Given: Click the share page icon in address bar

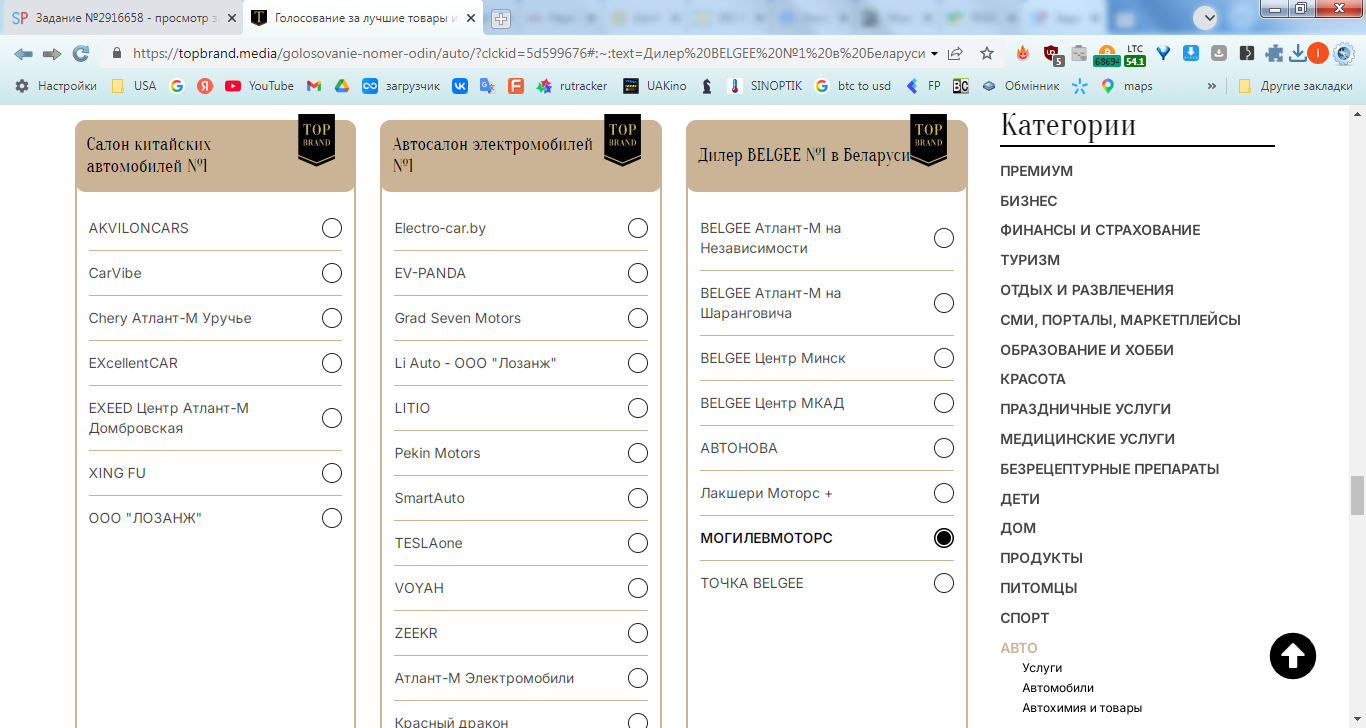Looking at the screenshot, I should pyautogui.click(x=955, y=54).
